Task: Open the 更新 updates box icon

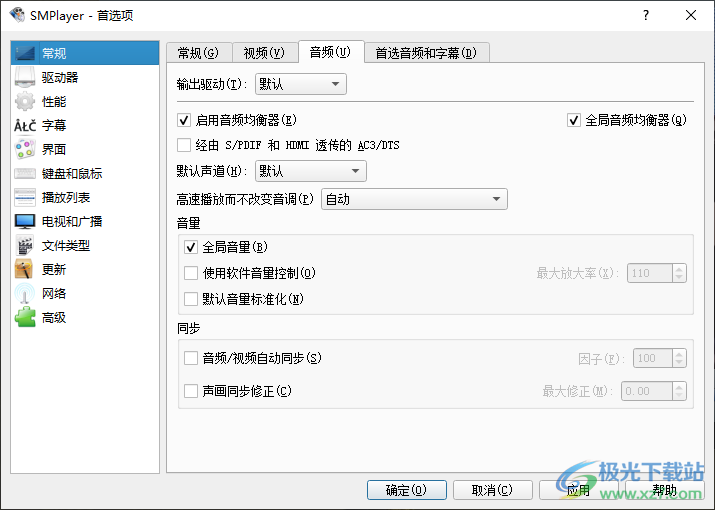Action: pyautogui.click(x=25, y=269)
